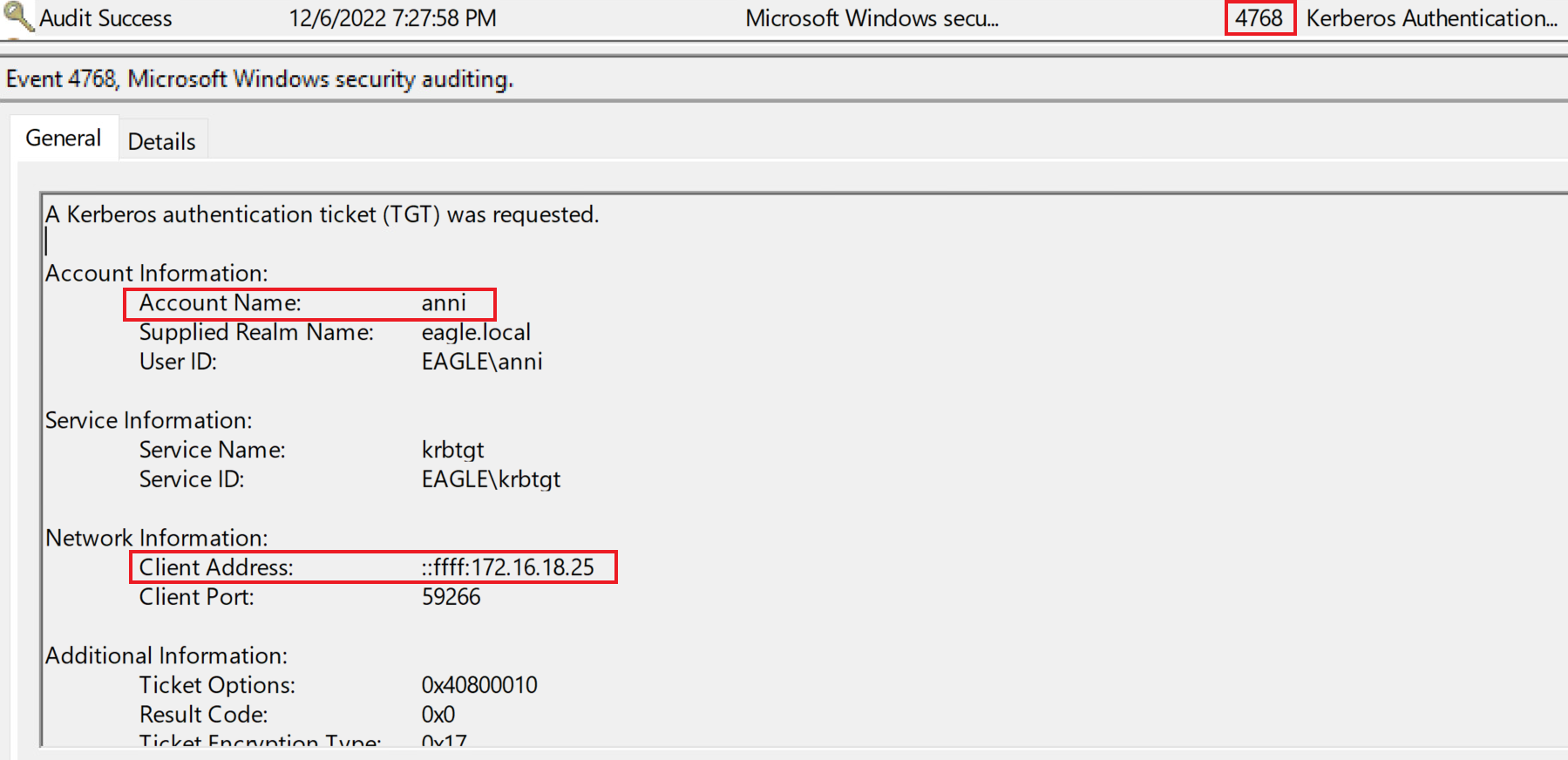1568x760 pixels.
Task: Click the Result Code value 0x0
Action: pos(438,715)
